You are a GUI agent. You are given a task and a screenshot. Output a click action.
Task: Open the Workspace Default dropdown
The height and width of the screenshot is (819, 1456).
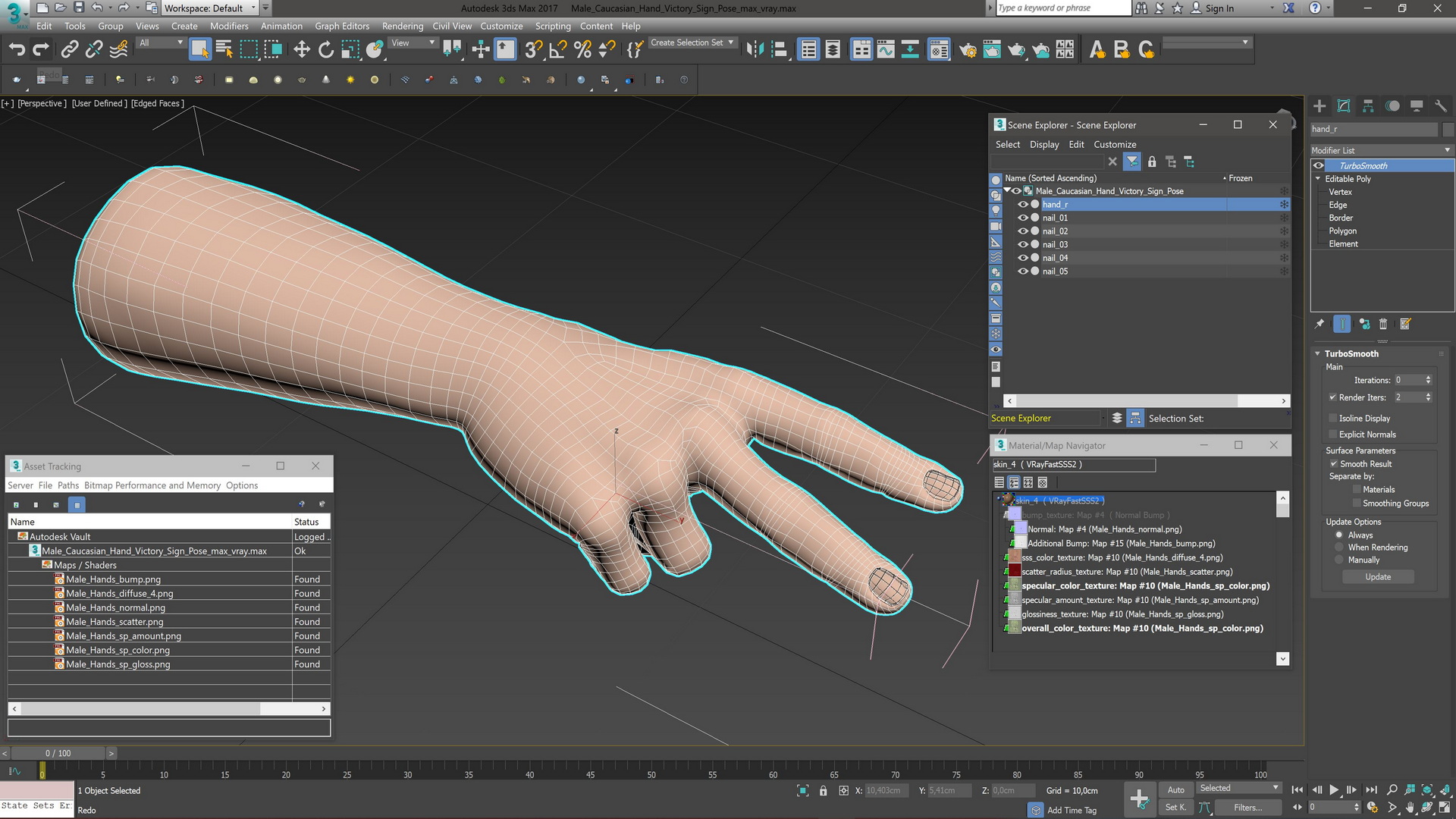tap(209, 8)
